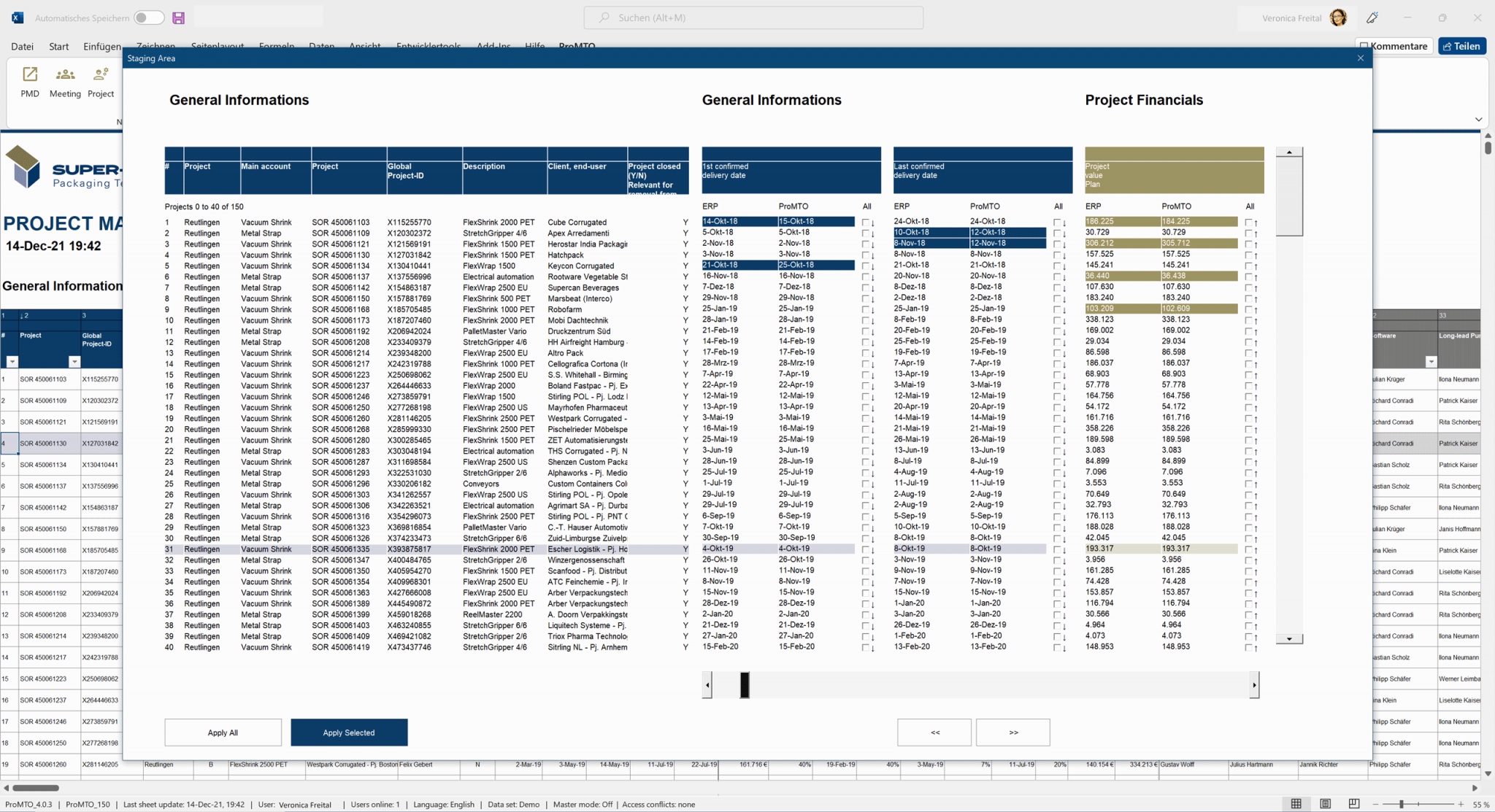The height and width of the screenshot is (812, 1495).
Task: Click the Save (floppy disk) icon
Action: tap(179, 18)
